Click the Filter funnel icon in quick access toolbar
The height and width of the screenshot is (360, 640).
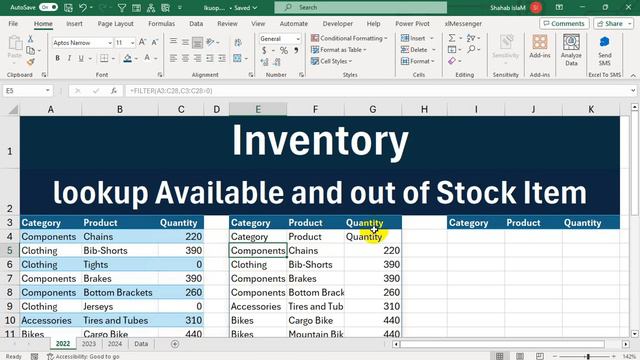point(122,7)
